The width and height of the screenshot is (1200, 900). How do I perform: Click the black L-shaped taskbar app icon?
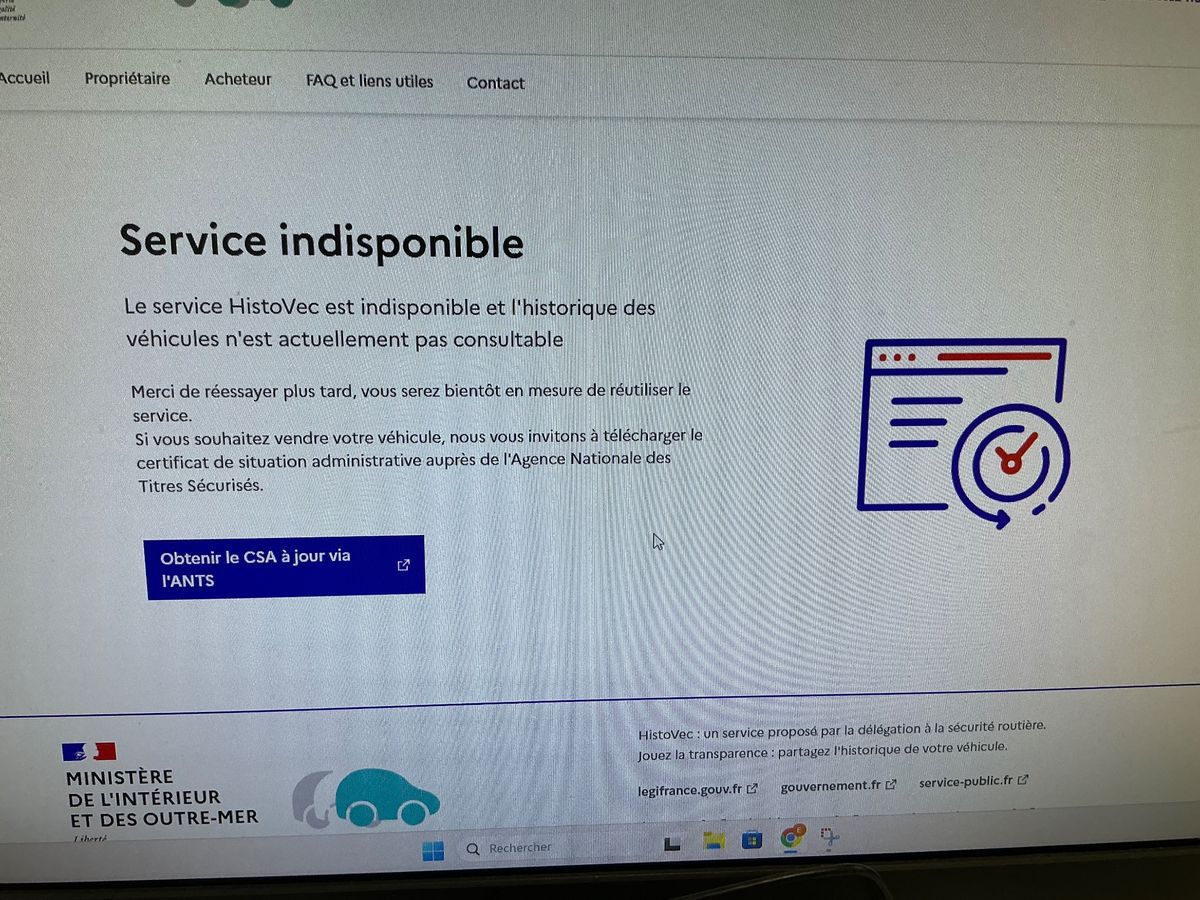(673, 843)
